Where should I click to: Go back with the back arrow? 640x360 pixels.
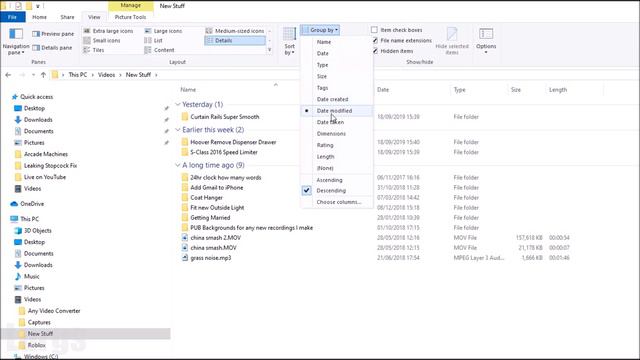[8, 75]
